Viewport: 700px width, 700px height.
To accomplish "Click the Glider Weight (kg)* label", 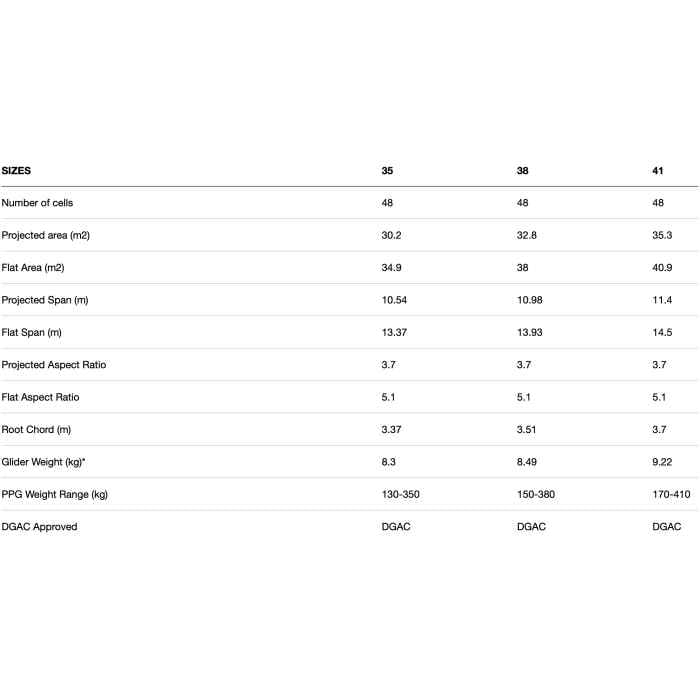I will 42,462.
